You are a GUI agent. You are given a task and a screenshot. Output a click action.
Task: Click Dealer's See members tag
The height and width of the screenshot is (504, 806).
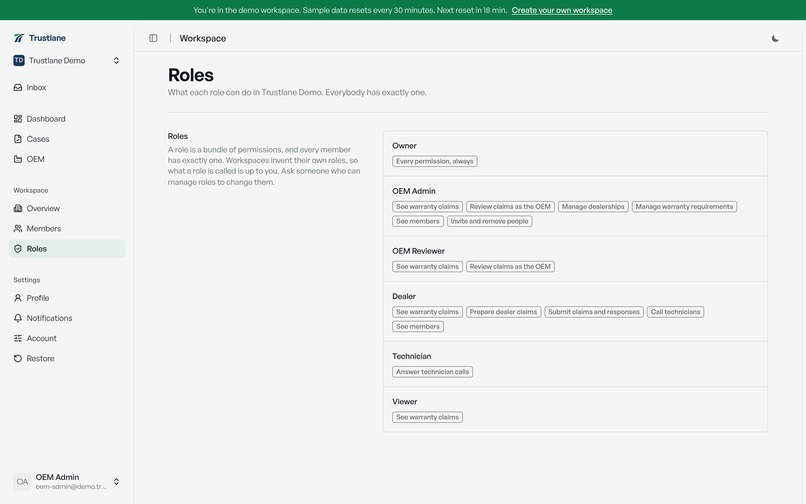(418, 327)
